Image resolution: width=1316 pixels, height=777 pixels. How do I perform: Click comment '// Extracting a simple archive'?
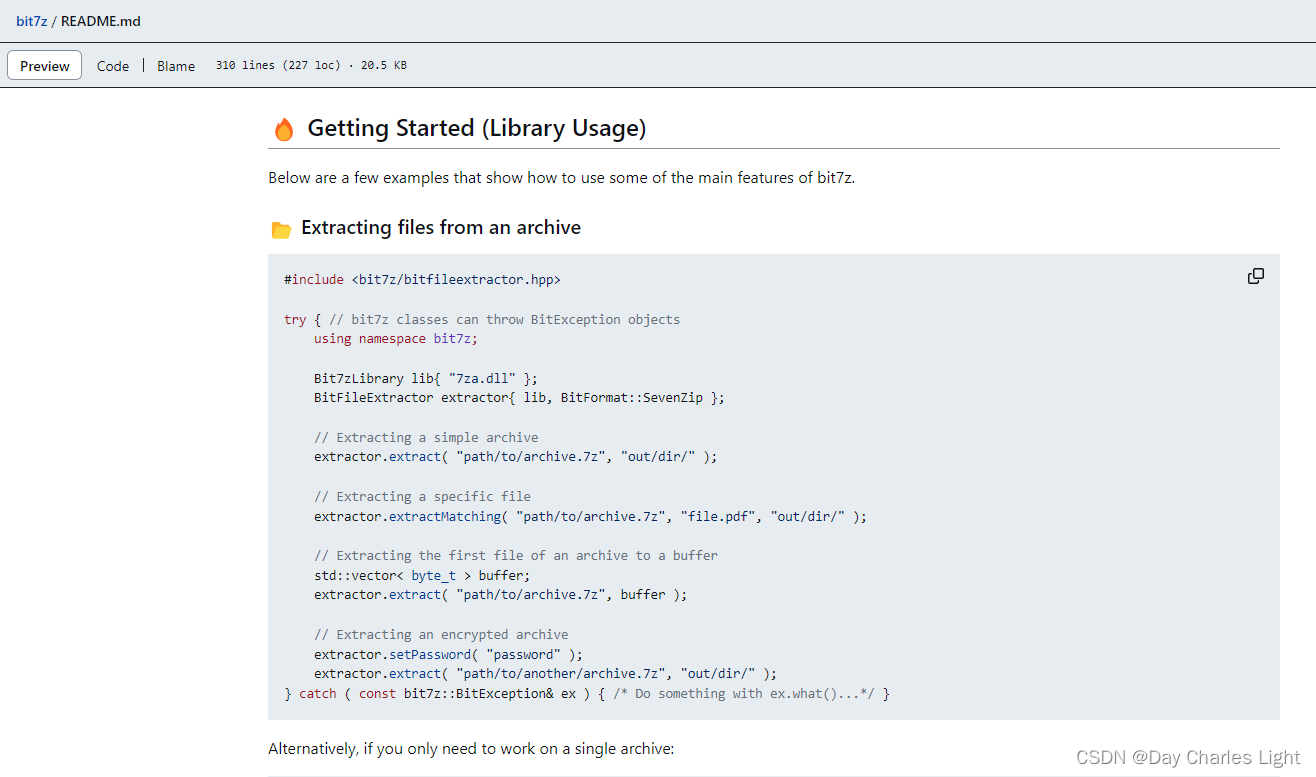click(426, 438)
